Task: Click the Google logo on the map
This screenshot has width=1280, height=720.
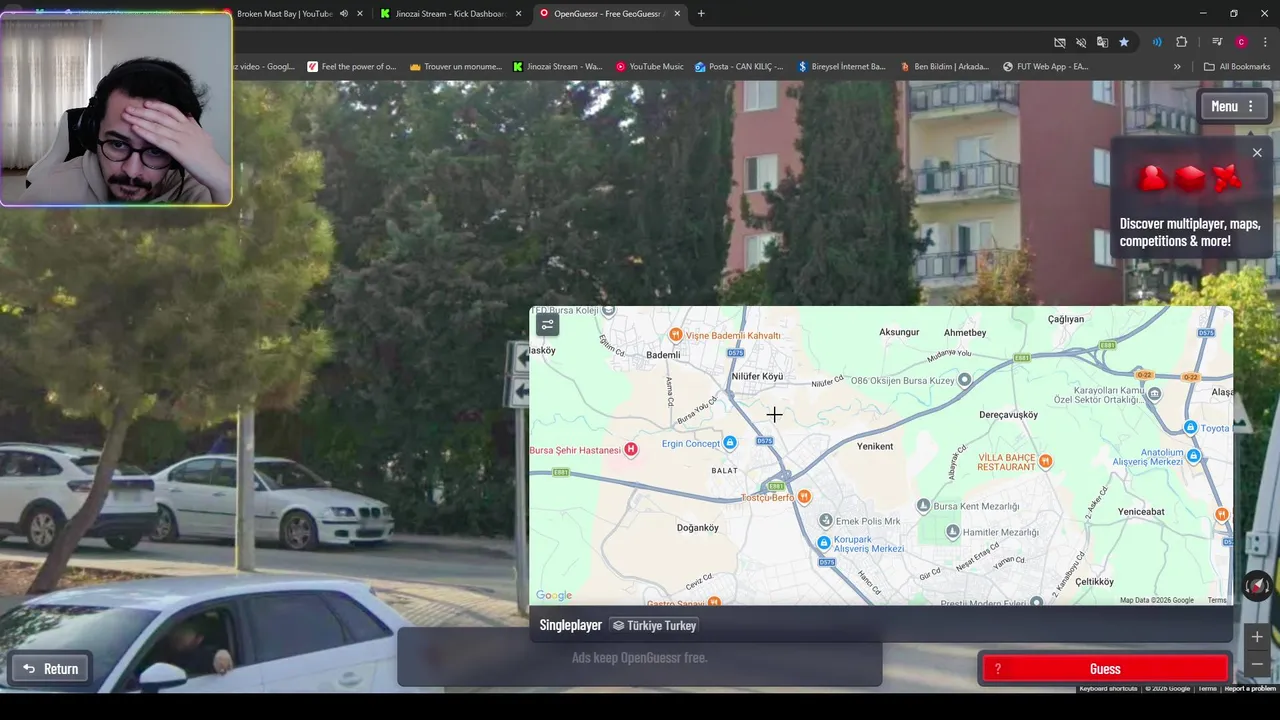Action: click(x=554, y=596)
